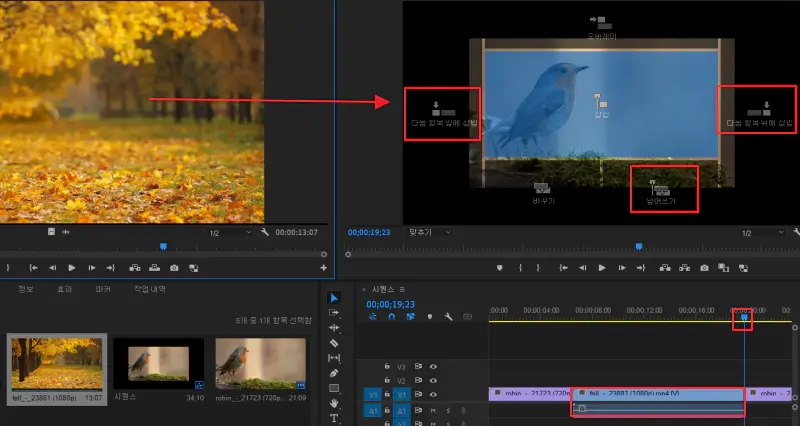The image size is (800, 426).
Task: Select the Pen tool in toolbar
Action: (334, 372)
